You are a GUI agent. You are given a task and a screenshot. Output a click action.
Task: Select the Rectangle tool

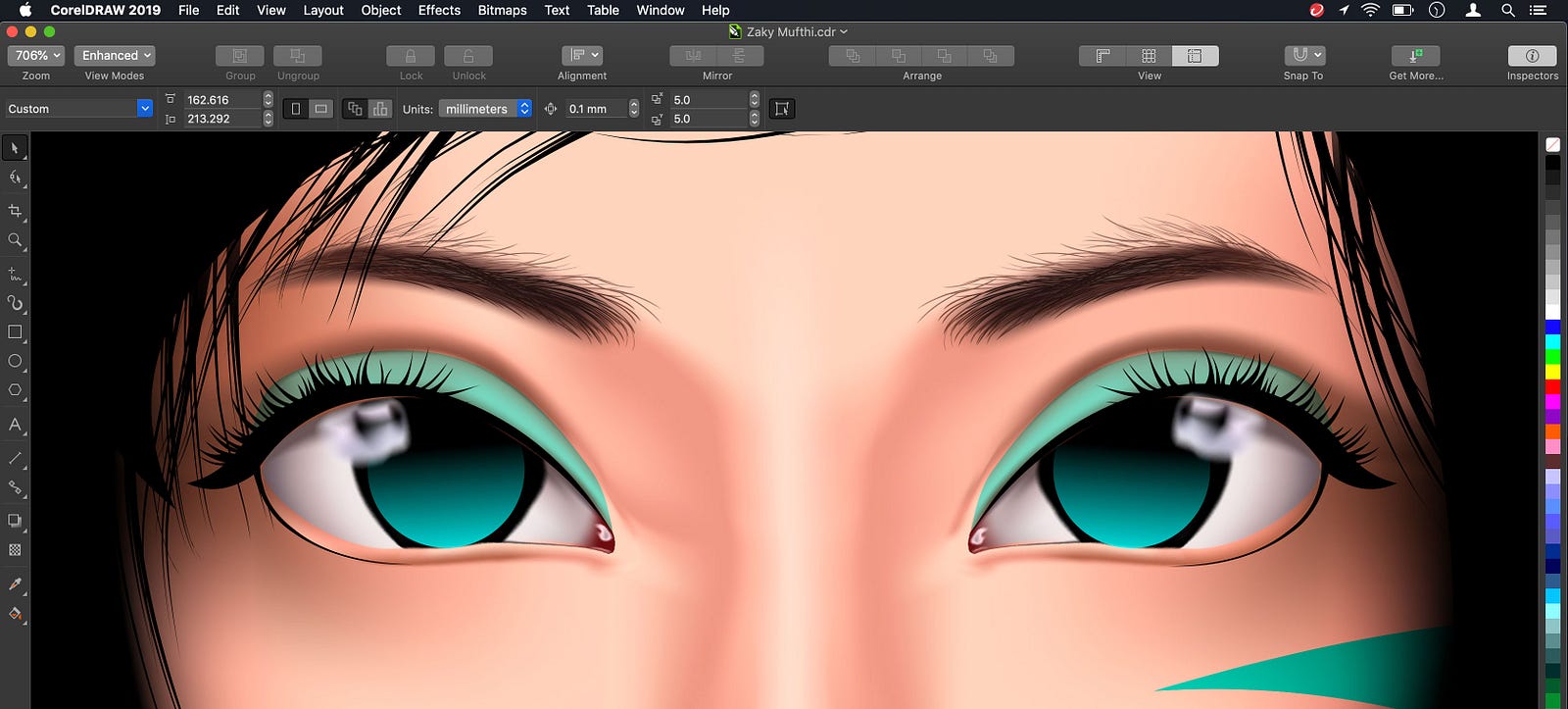(x=15, y=332)
